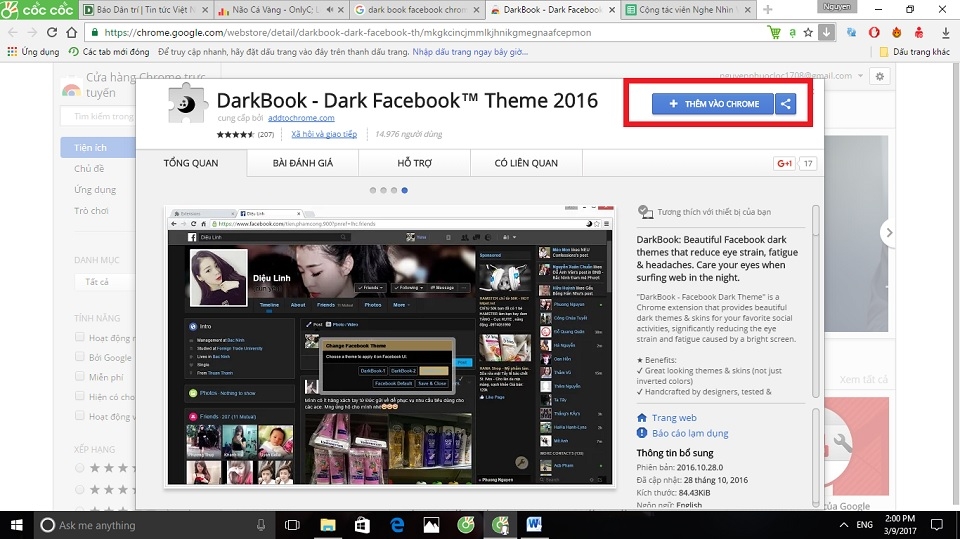This screenshot has height=539, width=960.
Task: Show hidden tray icons with the chevron
Action: tap(844, 525)
